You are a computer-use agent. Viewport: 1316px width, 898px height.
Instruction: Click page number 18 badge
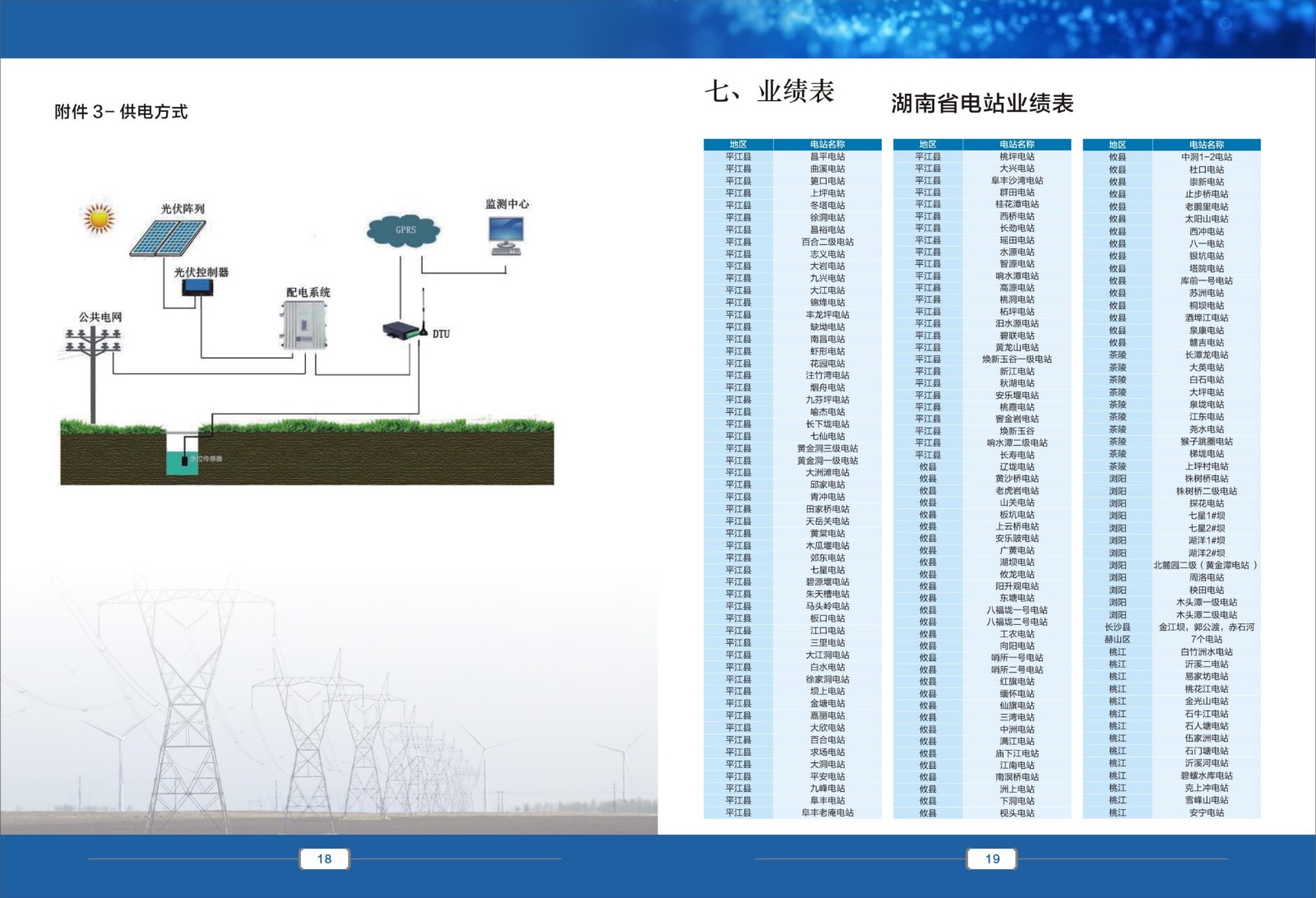click(x=324, y=859)
